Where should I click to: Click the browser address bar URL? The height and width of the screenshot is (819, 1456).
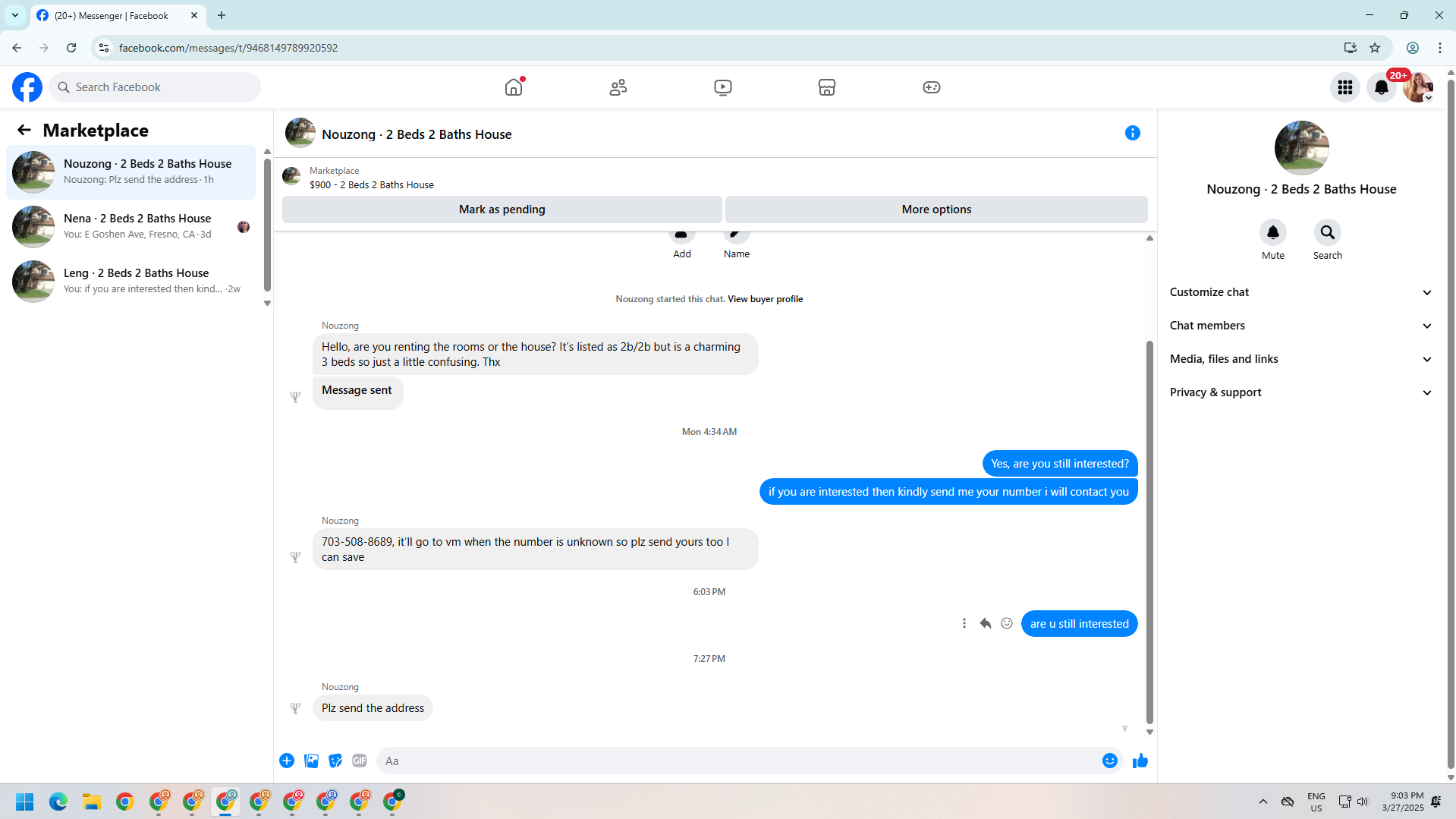[x=228, y=48]
